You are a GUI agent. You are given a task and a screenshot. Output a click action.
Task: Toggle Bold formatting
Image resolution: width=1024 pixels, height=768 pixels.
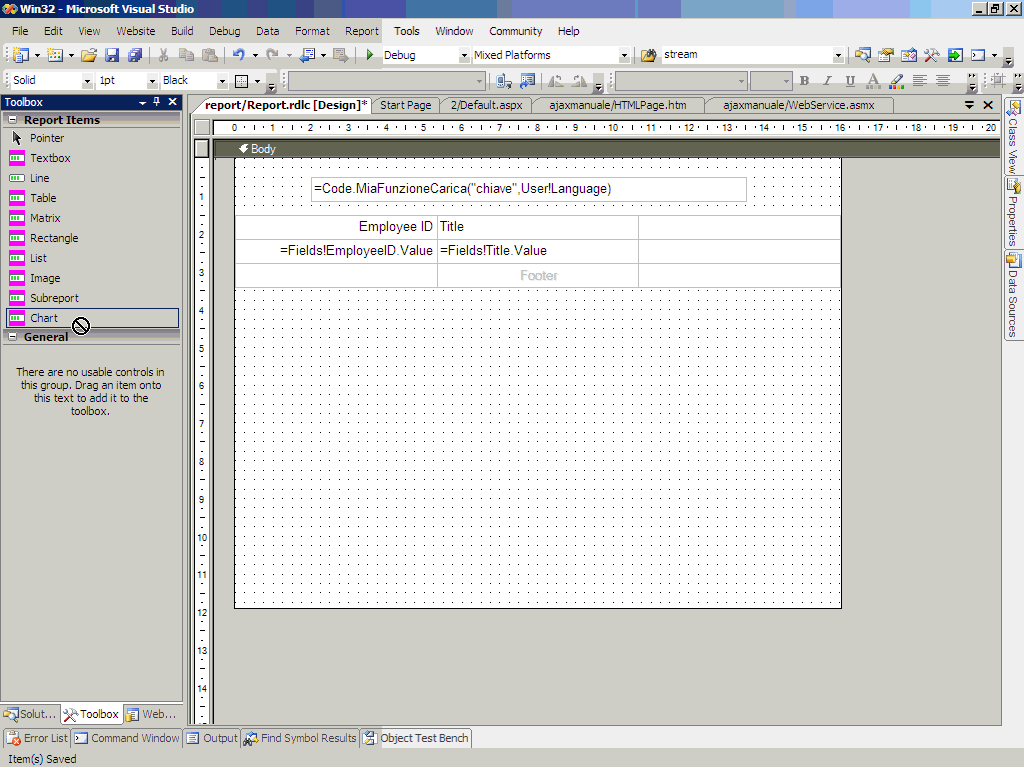805,81
